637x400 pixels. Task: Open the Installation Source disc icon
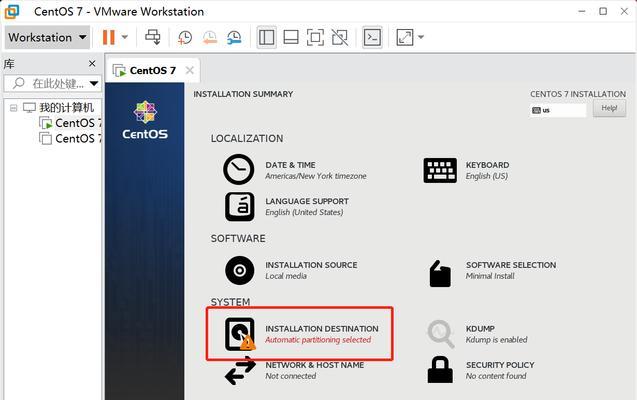(x=240, y=270)
